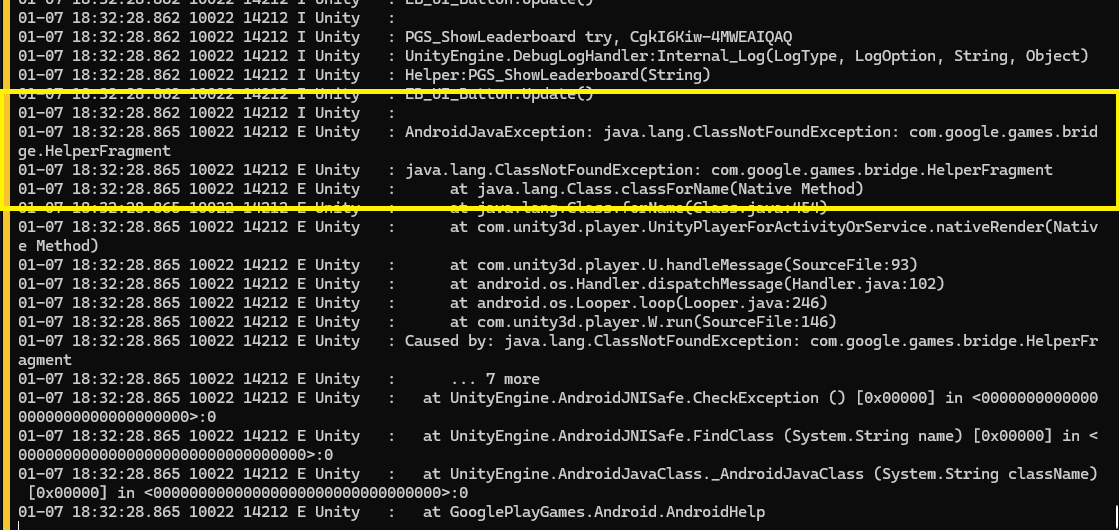
Task: Select the 'AndroidJavaException:' error line
Action: [x=558, y=132]
